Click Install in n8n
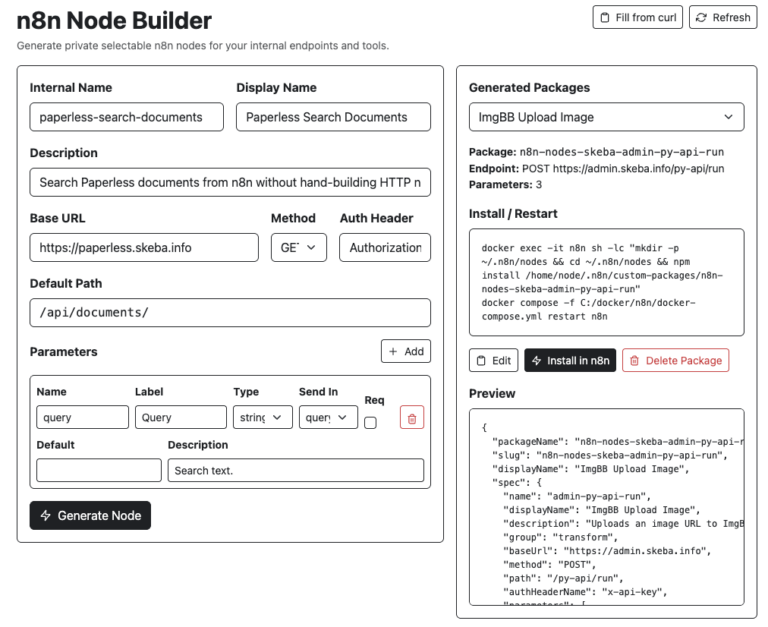 [570, 361]
